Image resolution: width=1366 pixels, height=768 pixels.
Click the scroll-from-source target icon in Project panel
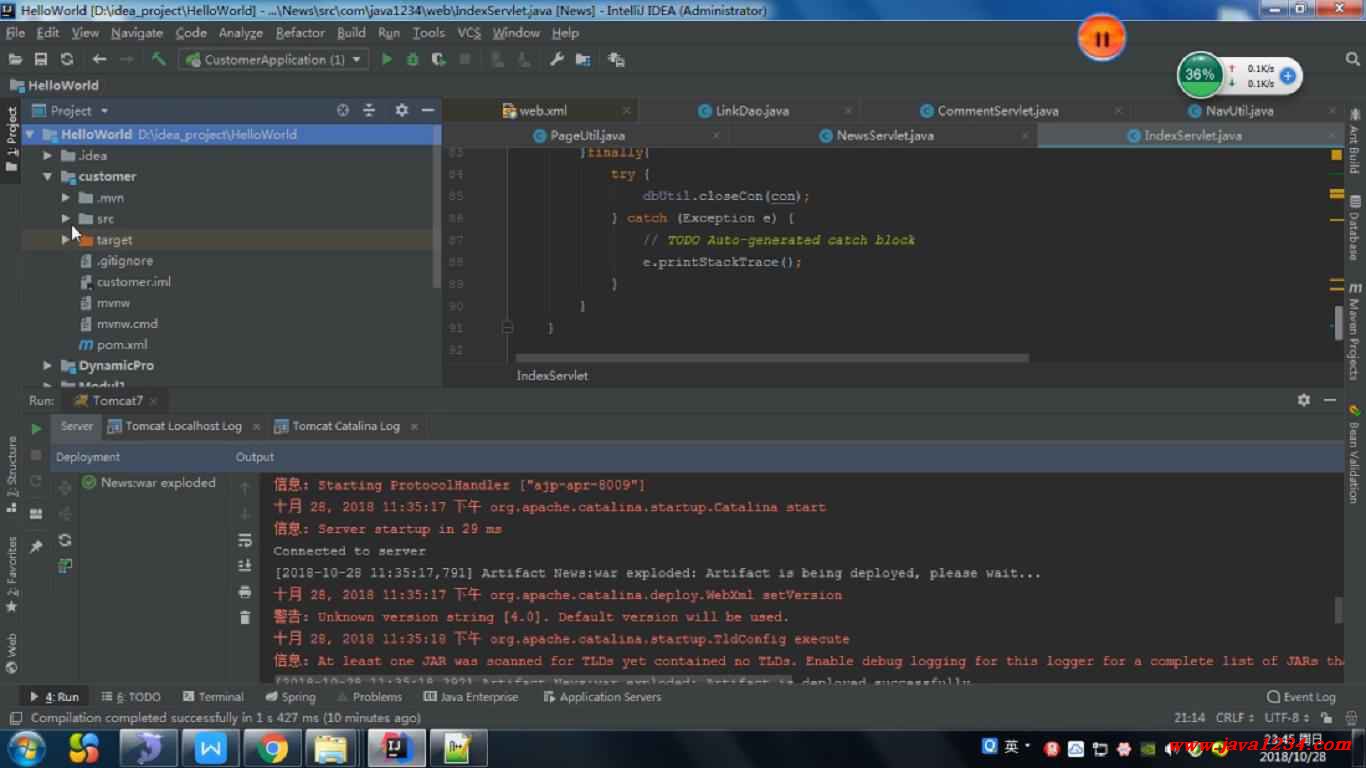(343, 110)
